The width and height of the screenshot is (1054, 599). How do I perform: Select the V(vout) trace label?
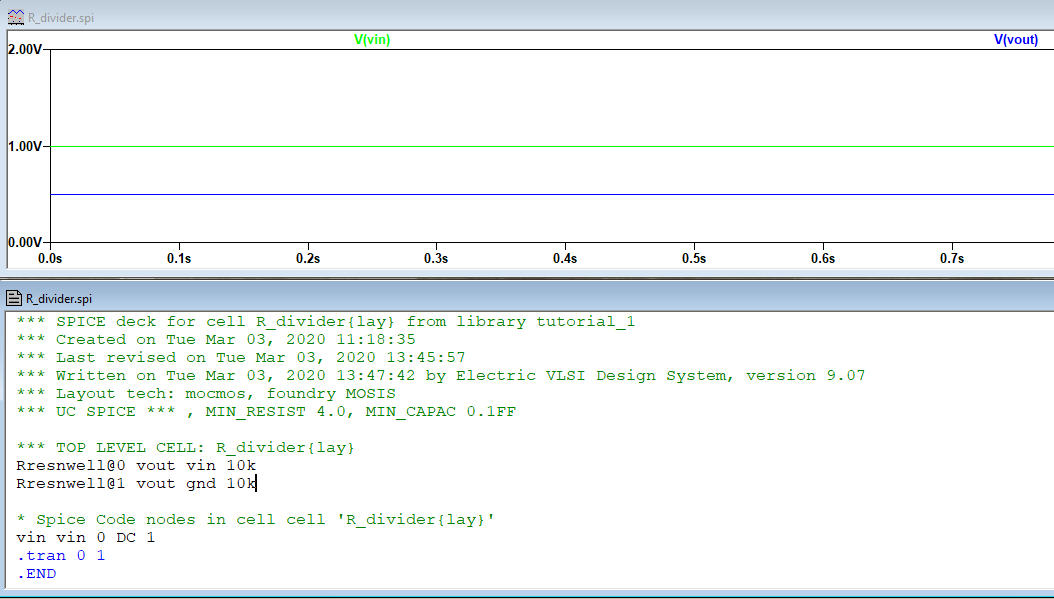click(1015, 39)
